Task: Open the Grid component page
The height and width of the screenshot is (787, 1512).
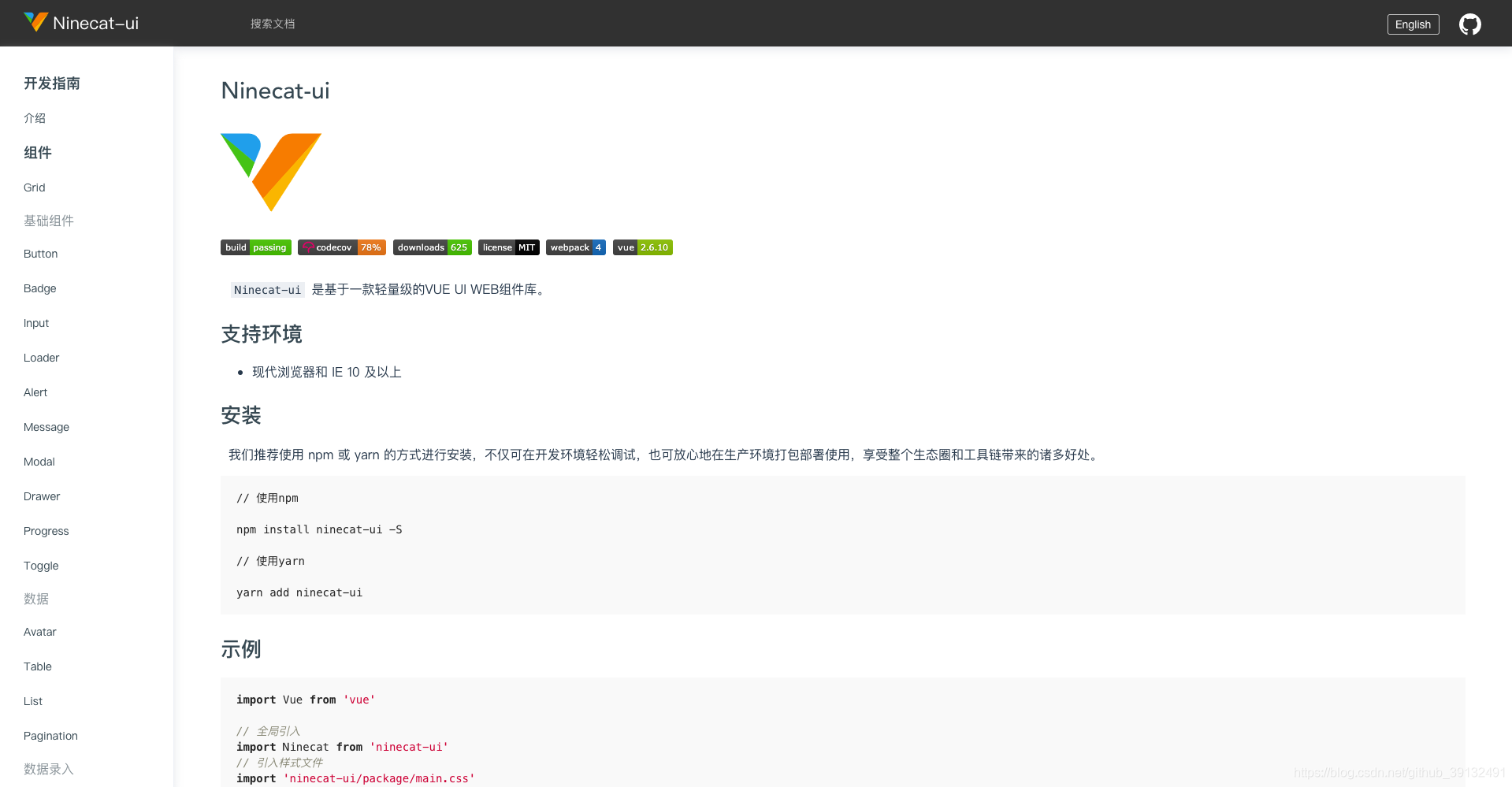Action: click(35, 187)
